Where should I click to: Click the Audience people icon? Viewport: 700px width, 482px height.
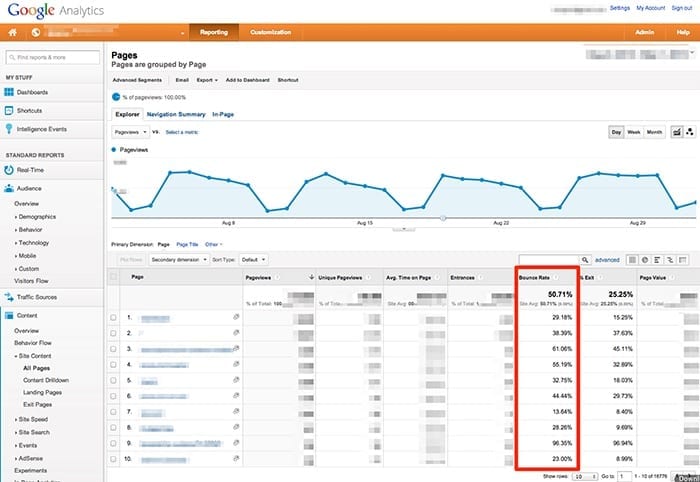click(8, 188)
